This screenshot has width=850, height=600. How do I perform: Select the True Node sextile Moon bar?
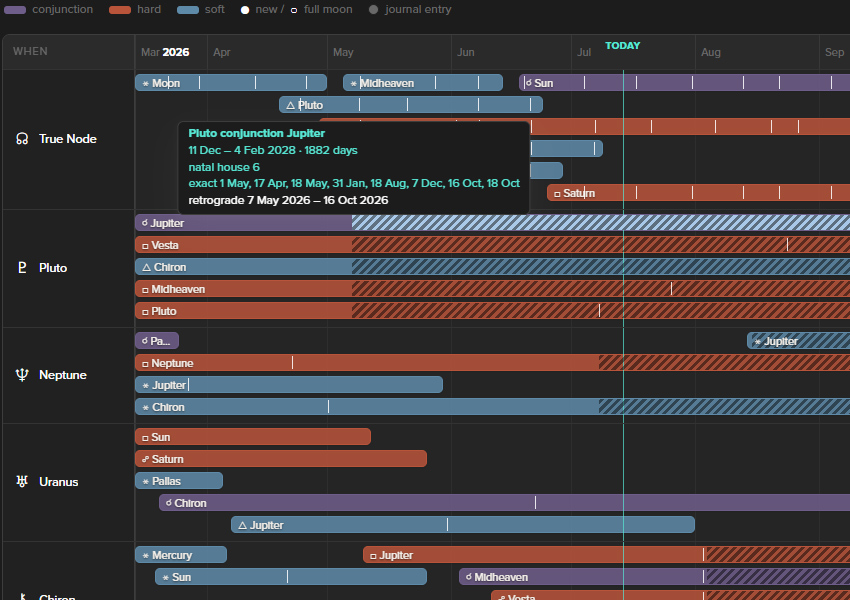(231, 83)
